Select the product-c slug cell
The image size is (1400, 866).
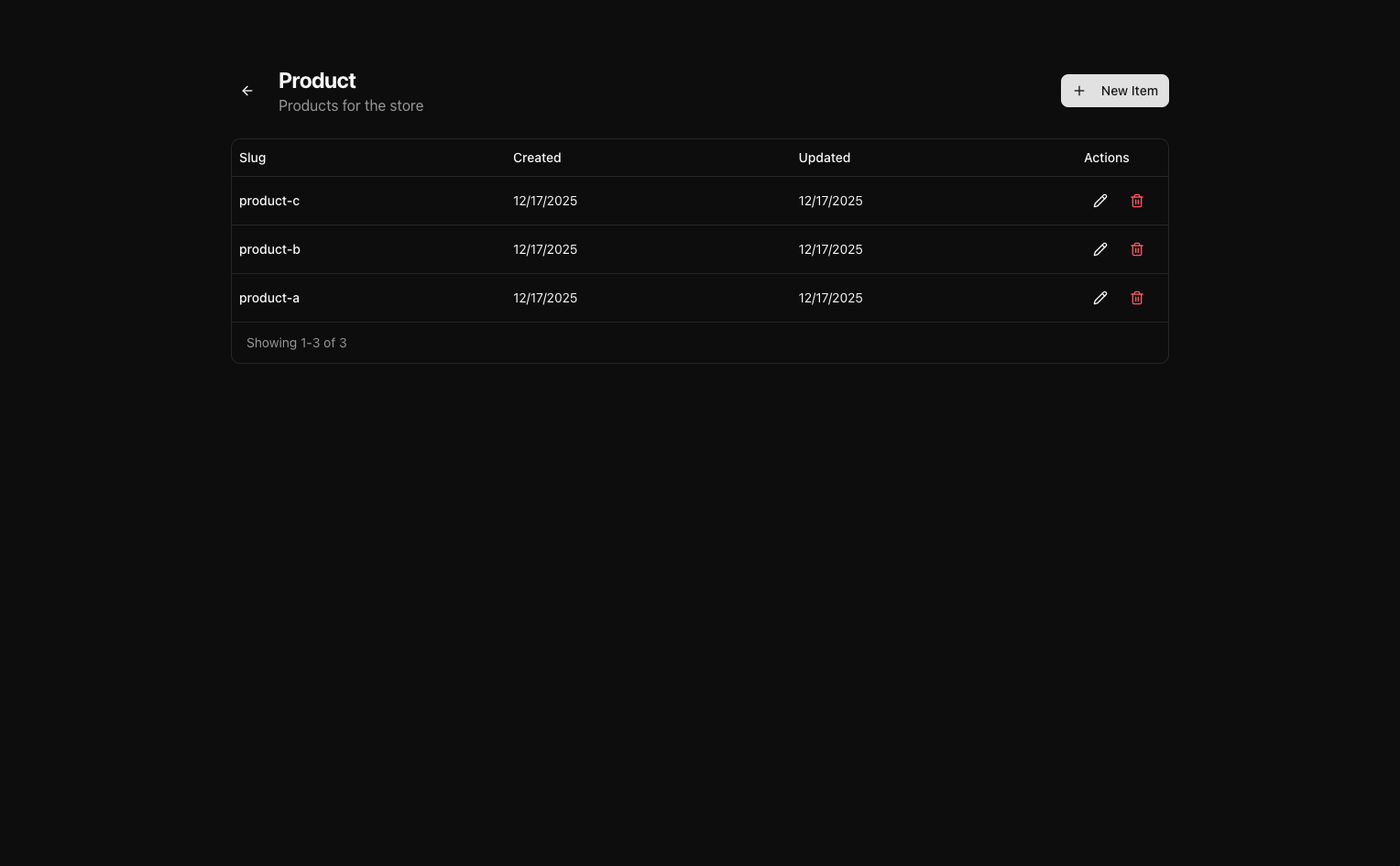point(269,201)
